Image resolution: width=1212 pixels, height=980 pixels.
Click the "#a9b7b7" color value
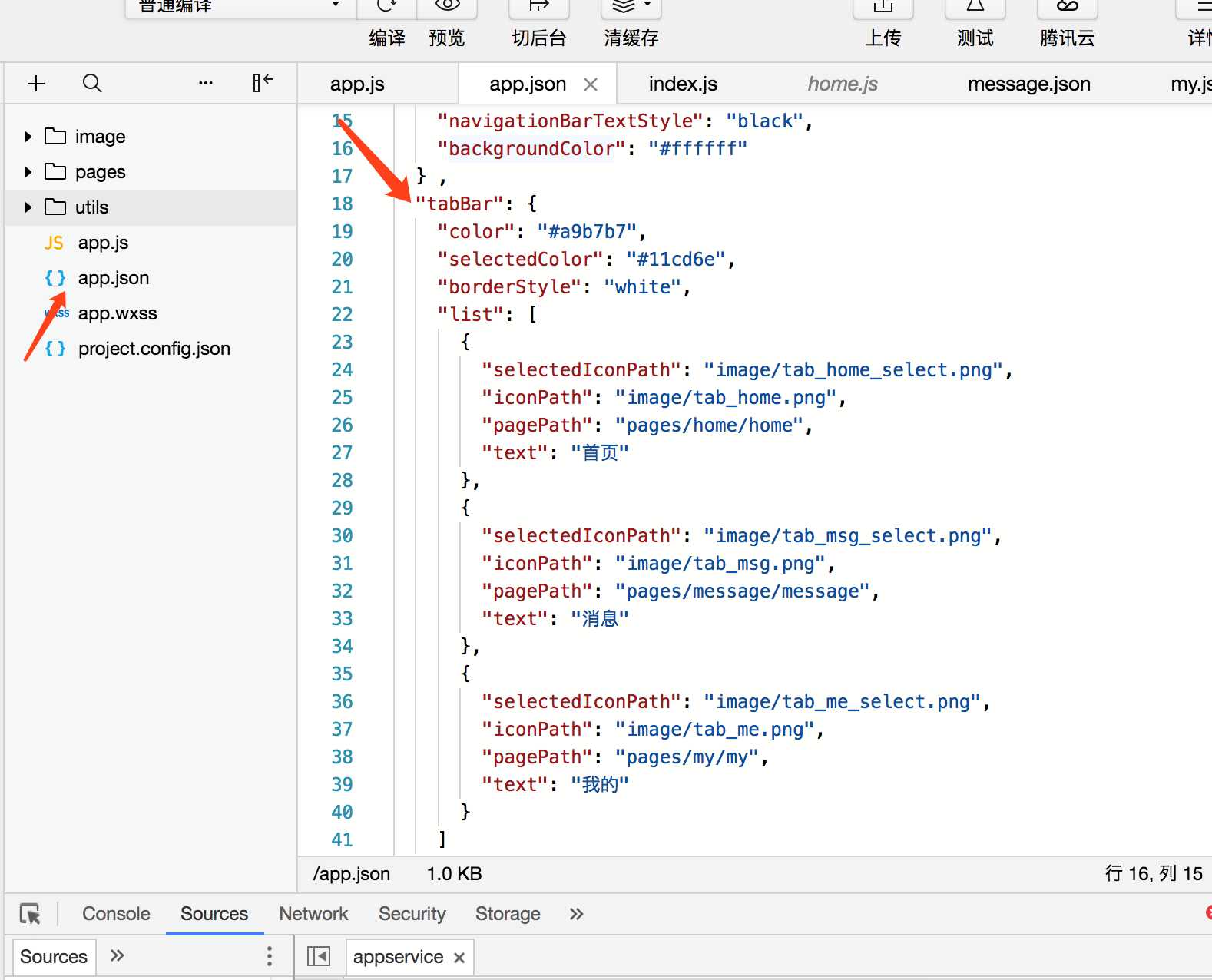(587, 232)
